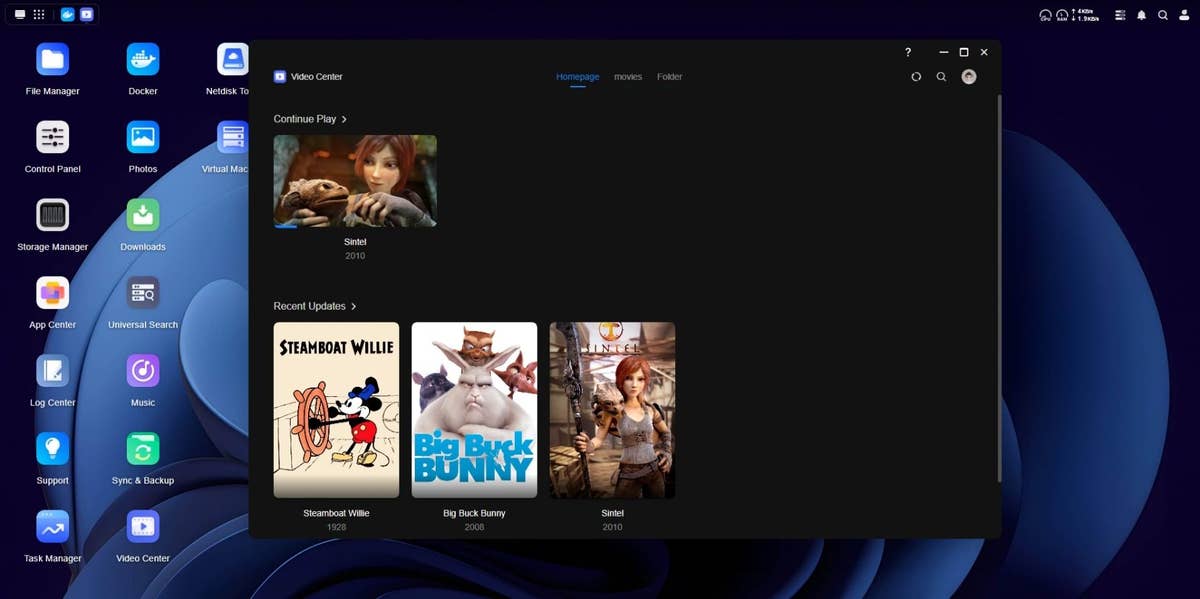Click the Video Center vertical scrollbar
The width and height of the screenshot is (1200, 599).
[x=998, y=288]
